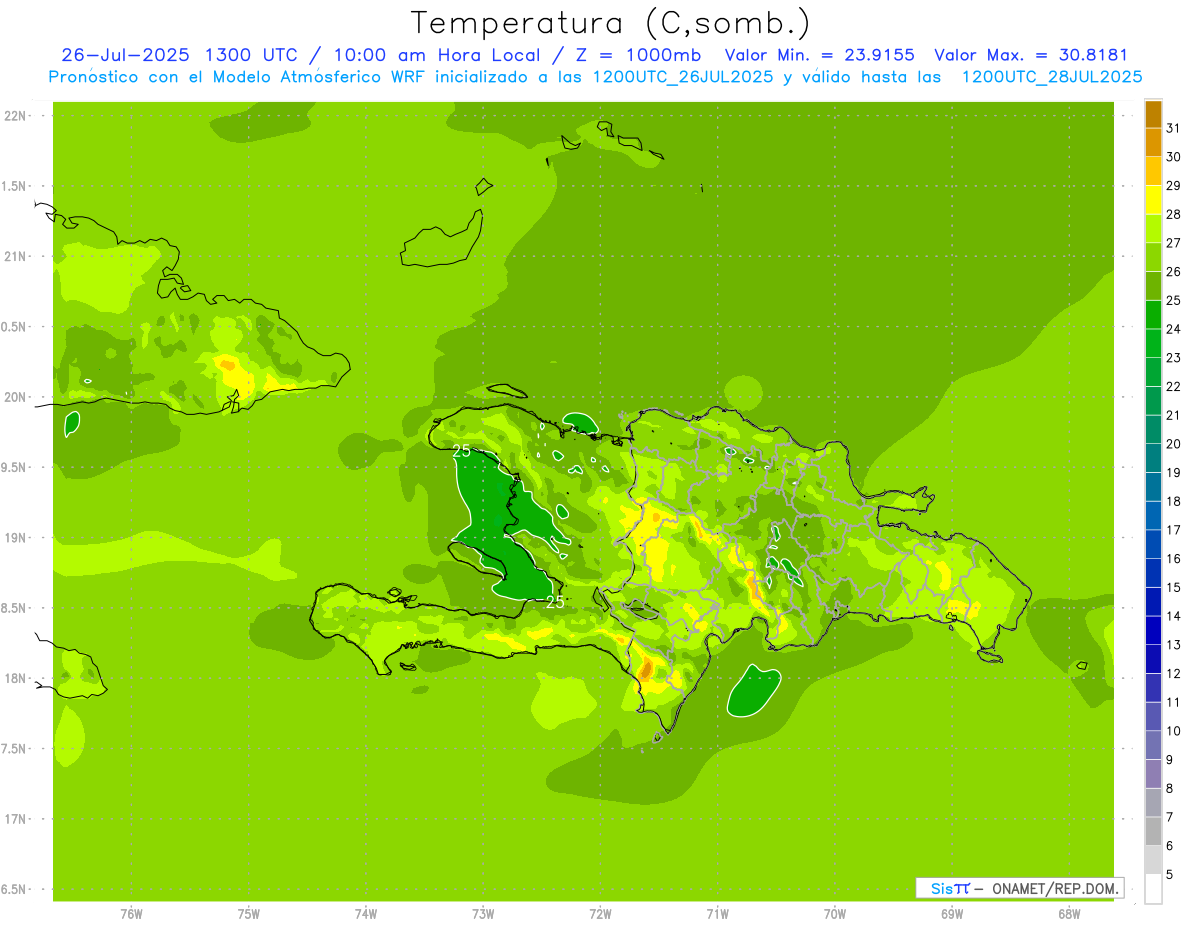The height and width of the screenshot is (927, 1200).
Task: Click the "ONAMET/REP.DOM." credit label
Action: coord(1055,888)
